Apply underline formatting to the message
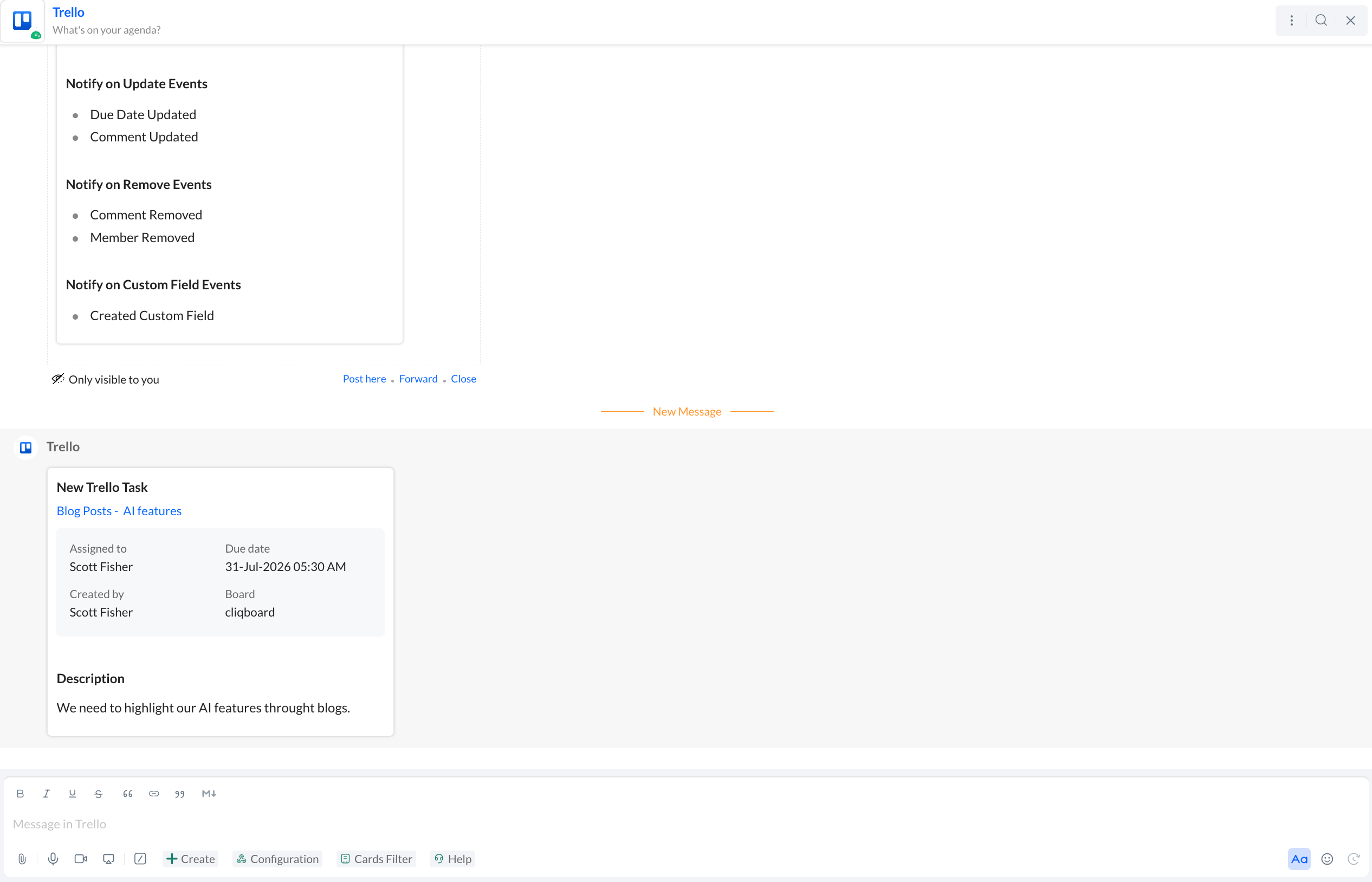The height and width of the screenshot is (882, 1372). click(x=72, y=794)
